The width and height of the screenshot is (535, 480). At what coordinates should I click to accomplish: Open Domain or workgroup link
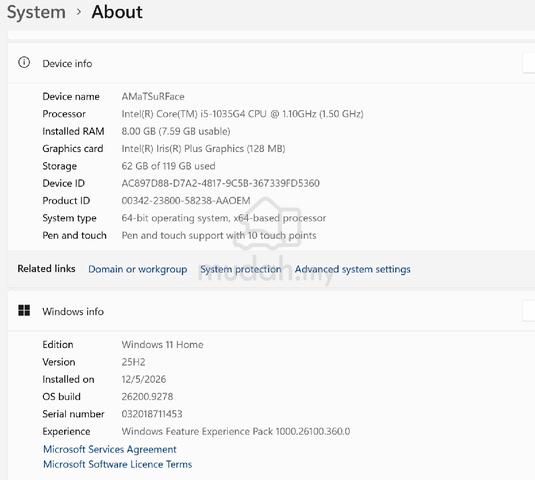pyautogui.click(x=138, y=269)
